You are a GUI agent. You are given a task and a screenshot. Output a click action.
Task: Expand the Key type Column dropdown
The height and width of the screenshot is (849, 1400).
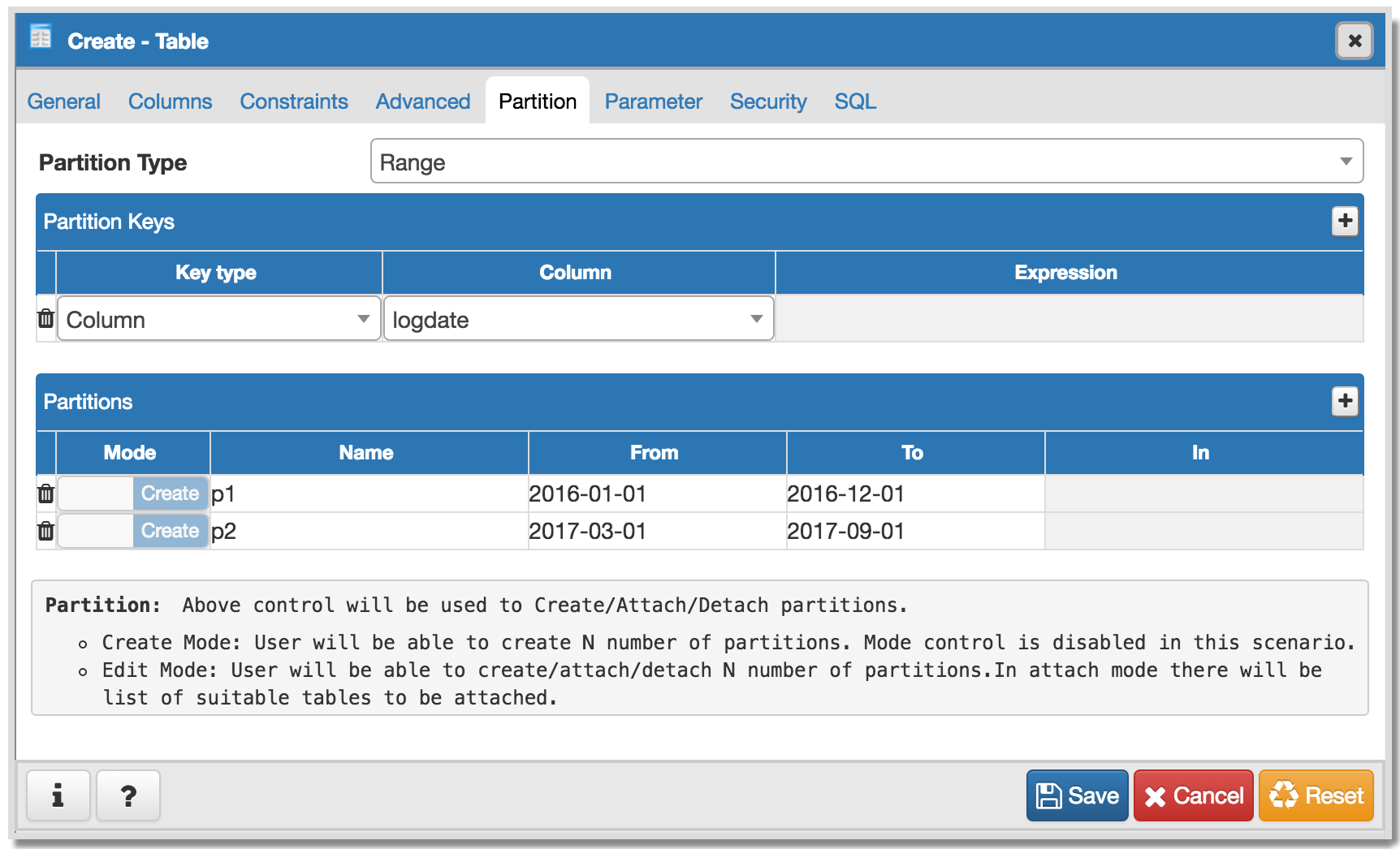(218, 319)
